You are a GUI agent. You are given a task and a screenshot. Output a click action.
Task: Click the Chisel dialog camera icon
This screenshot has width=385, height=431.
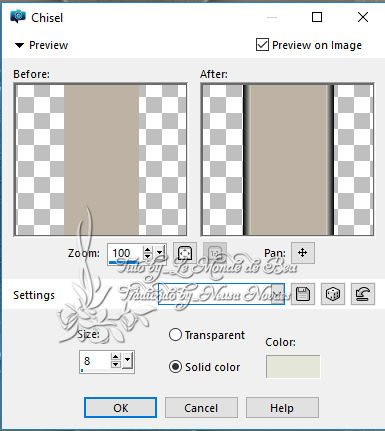(x=18, y=16)
